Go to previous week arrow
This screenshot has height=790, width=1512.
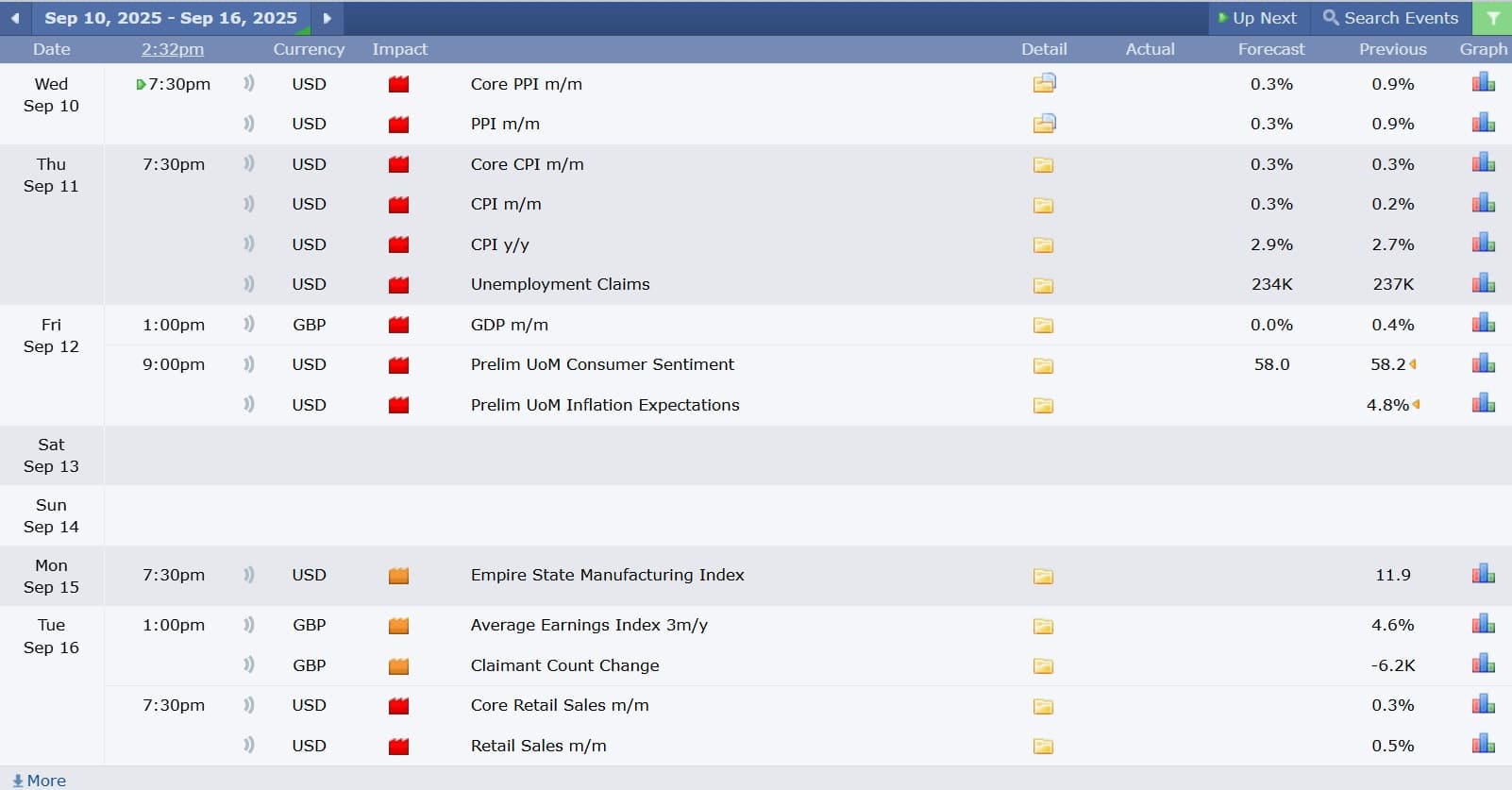[x=15, y=18]
